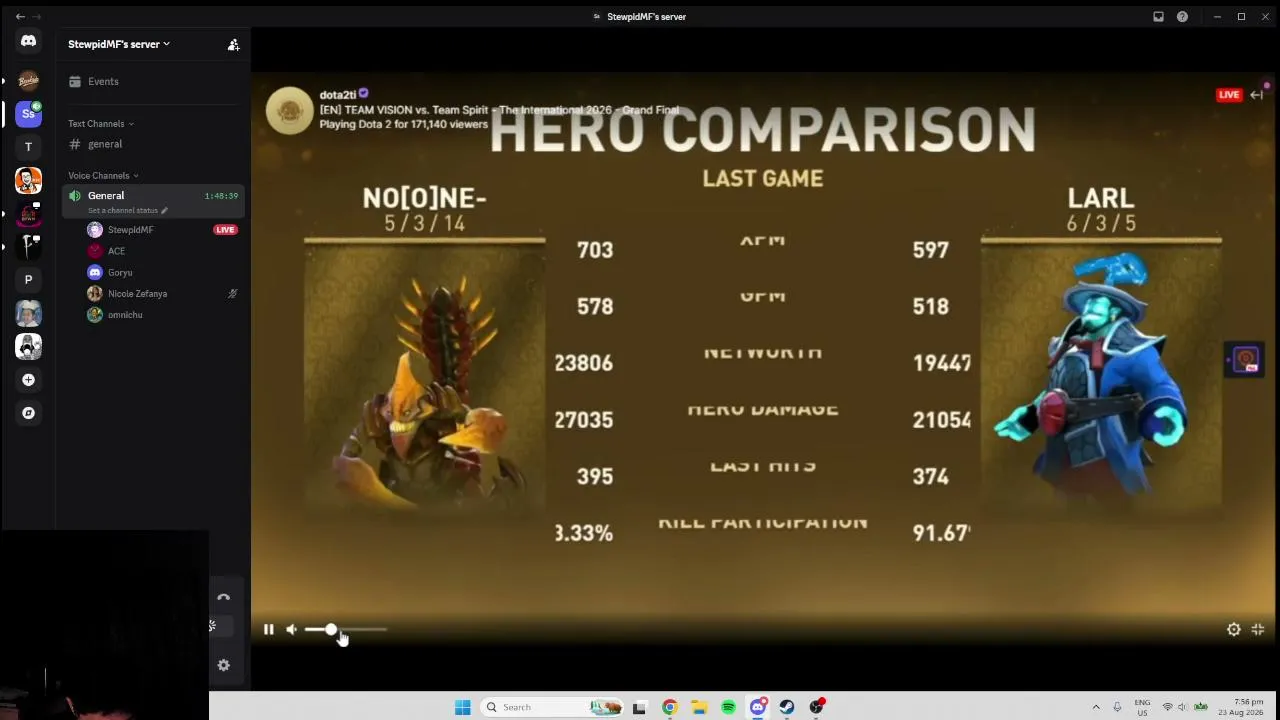Open the network Wi-Fi tray icon
The width and height of the screenshot is (1280, 720).
[x=1167, y=707]
